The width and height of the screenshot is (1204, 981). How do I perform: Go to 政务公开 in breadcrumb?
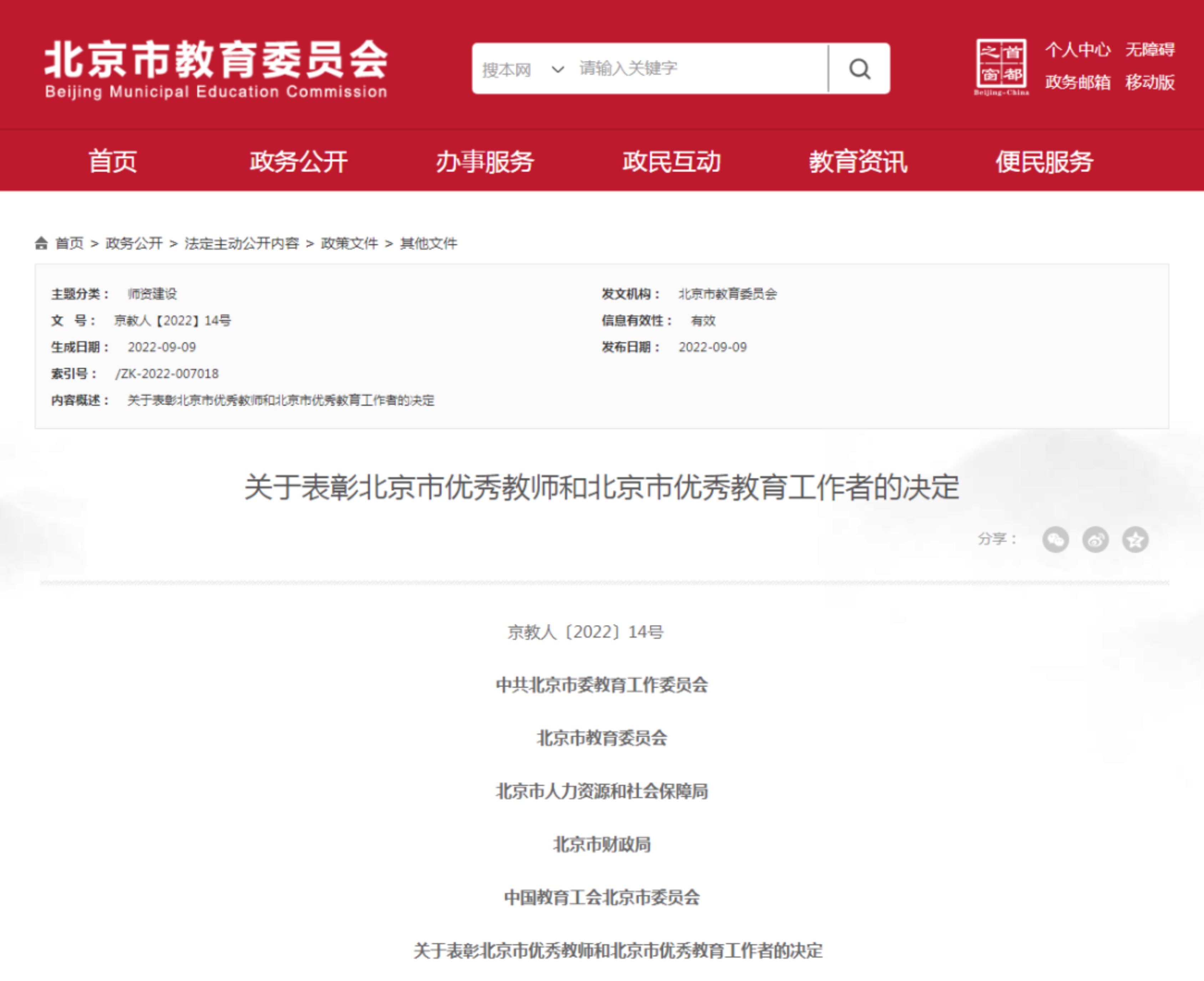[x=134, y=244]
